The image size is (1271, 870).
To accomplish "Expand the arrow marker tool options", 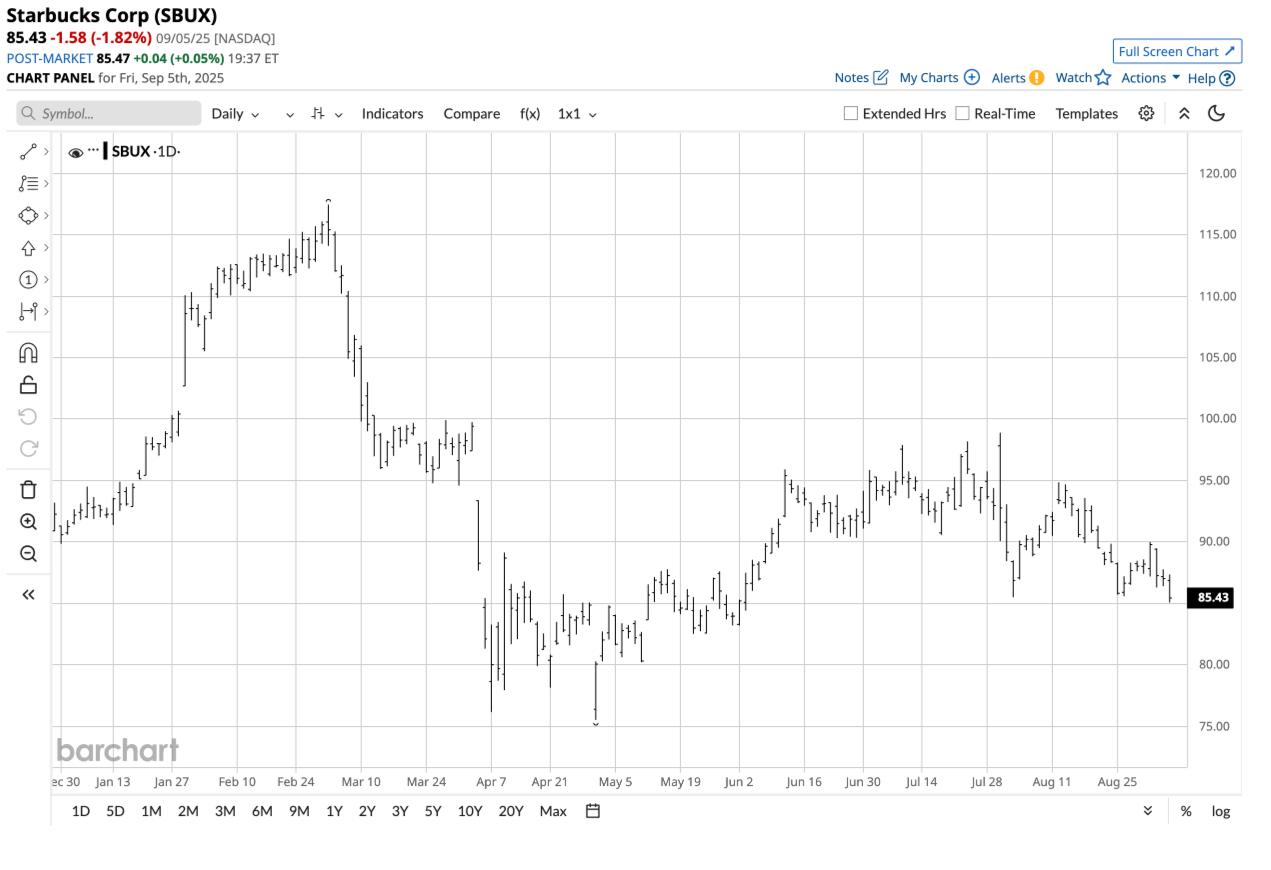I will [46, 248].
